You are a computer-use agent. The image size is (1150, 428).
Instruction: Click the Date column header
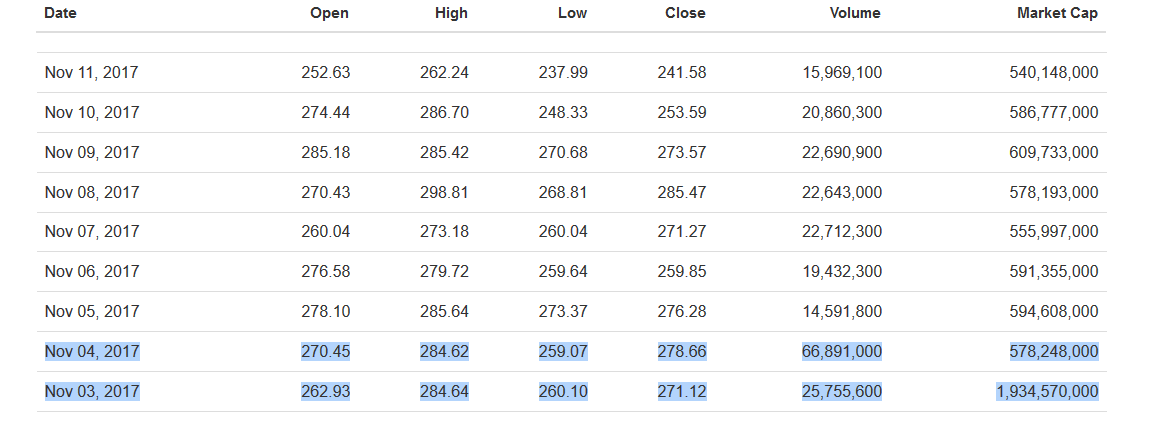coord(60,13)
